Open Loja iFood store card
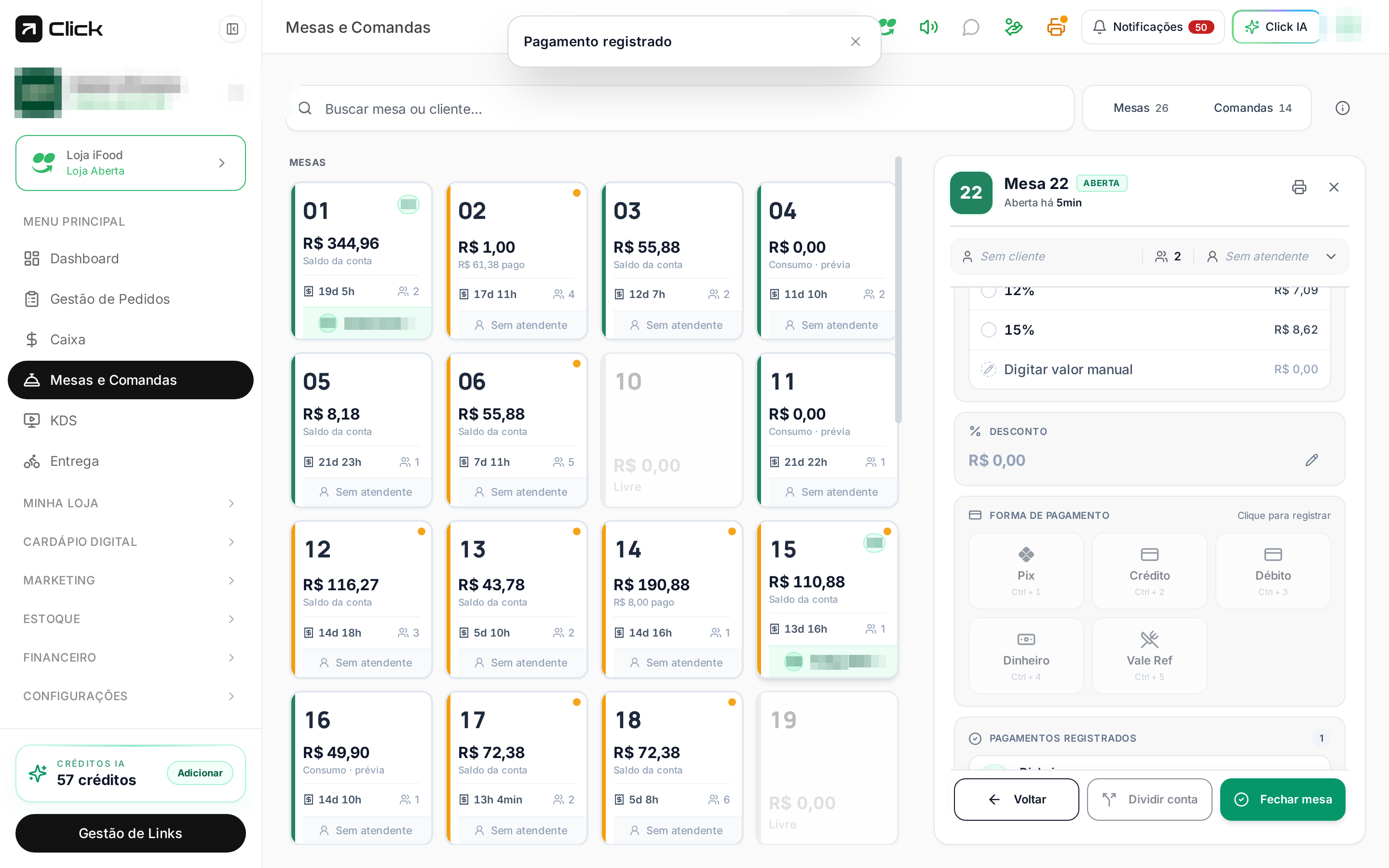1389x868 pixels. [x=130, y=163]
